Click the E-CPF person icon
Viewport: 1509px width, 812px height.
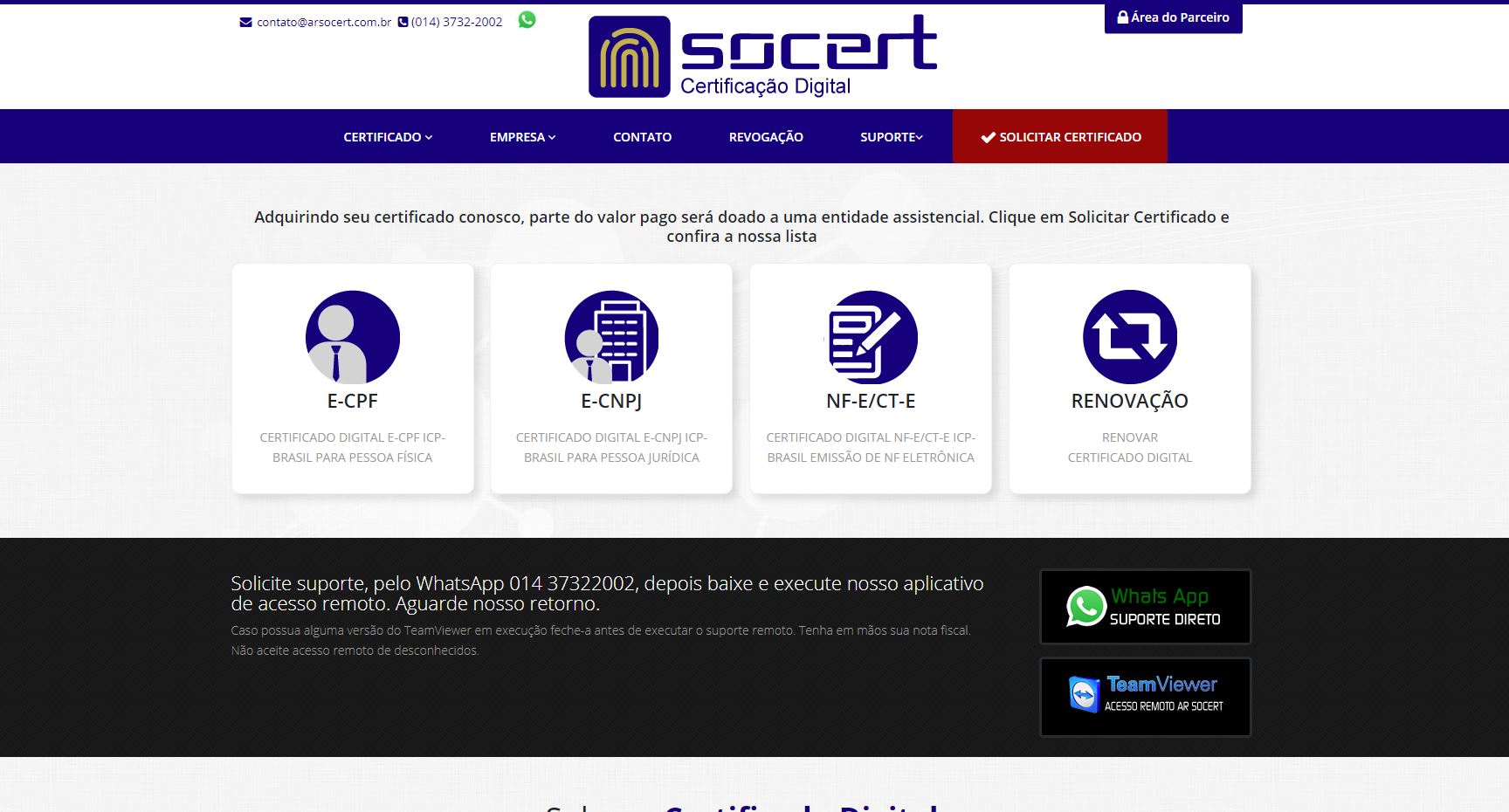352,337
